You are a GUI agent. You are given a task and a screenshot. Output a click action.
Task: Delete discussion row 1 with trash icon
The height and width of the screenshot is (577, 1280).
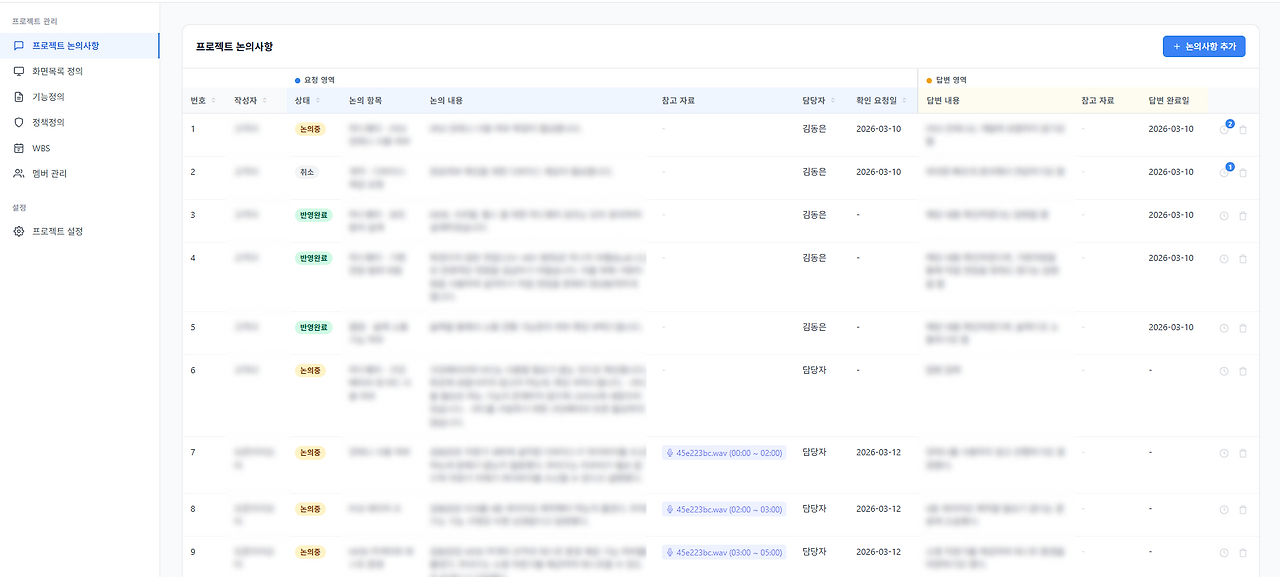pyautogui.click(x=1243, y=129)
